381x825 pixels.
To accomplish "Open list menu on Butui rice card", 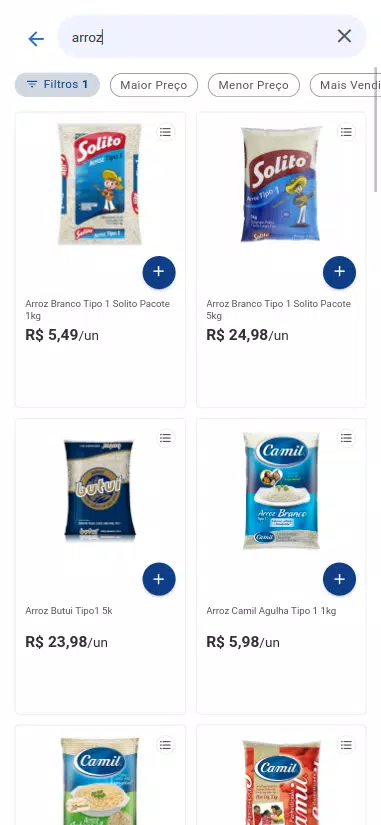I will coord(166,438).
